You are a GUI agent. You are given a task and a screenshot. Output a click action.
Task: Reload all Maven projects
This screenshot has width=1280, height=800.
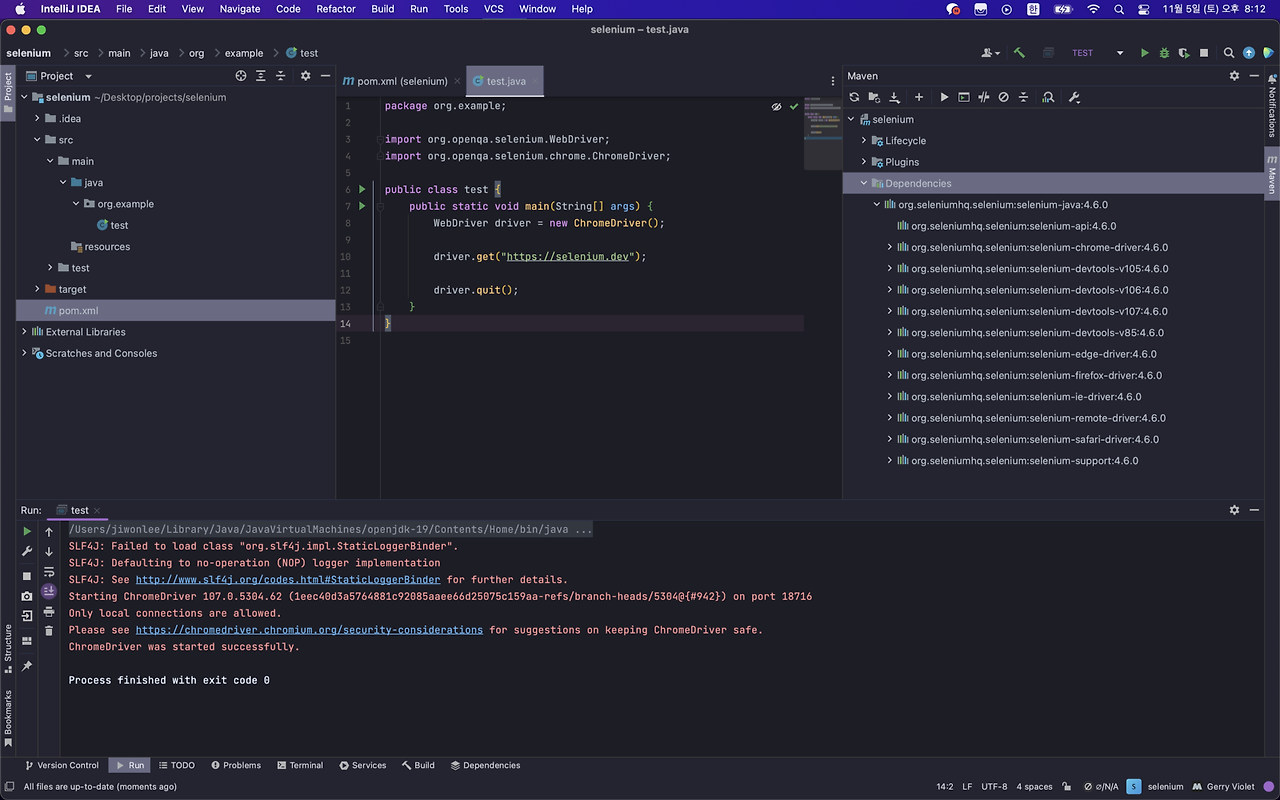(x=854, y=97)
